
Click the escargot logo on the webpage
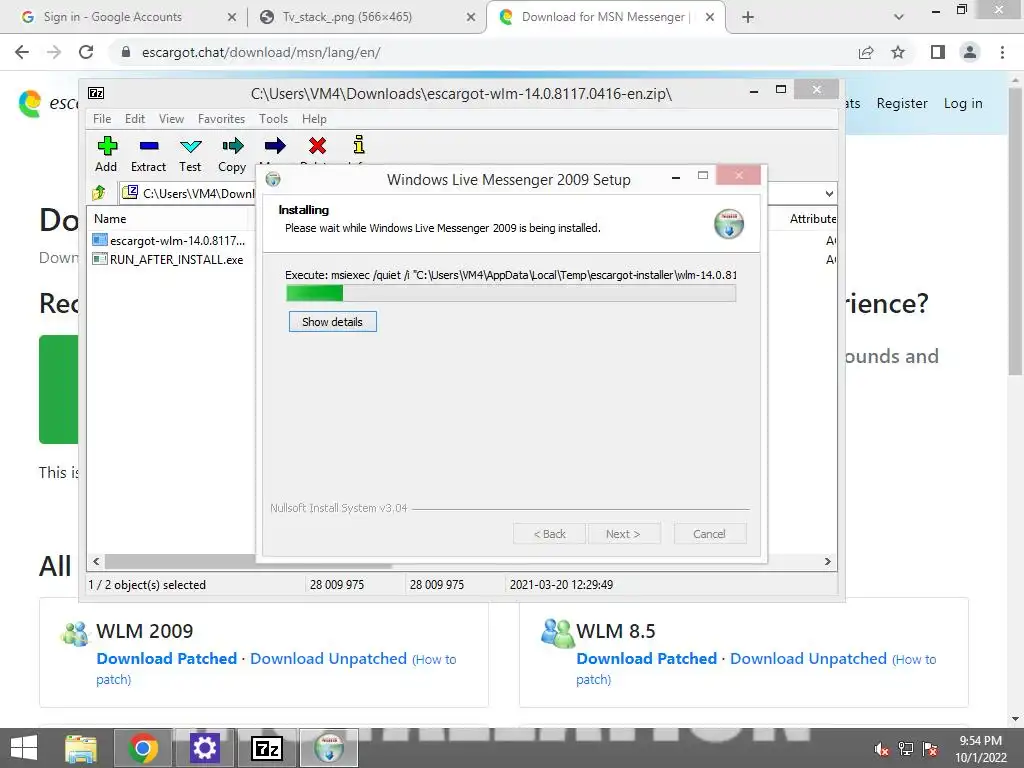tap(29, 103)
